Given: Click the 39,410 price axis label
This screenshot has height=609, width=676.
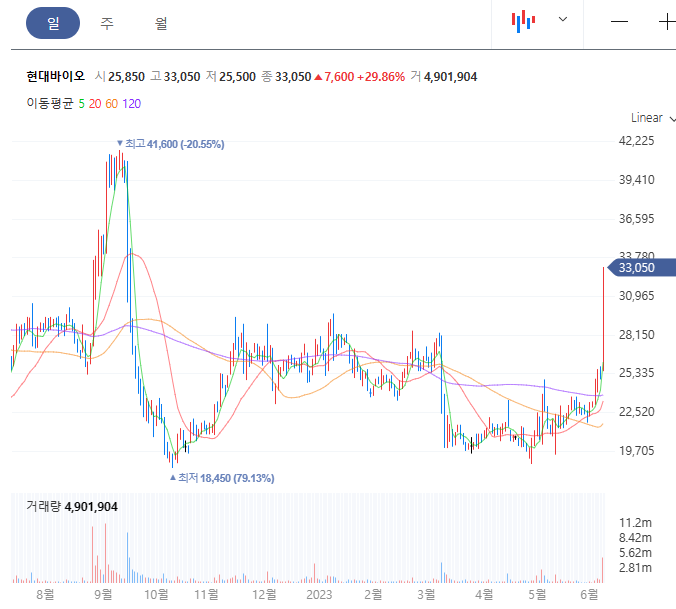Looking at the screenshot, I should click(636, 180).
